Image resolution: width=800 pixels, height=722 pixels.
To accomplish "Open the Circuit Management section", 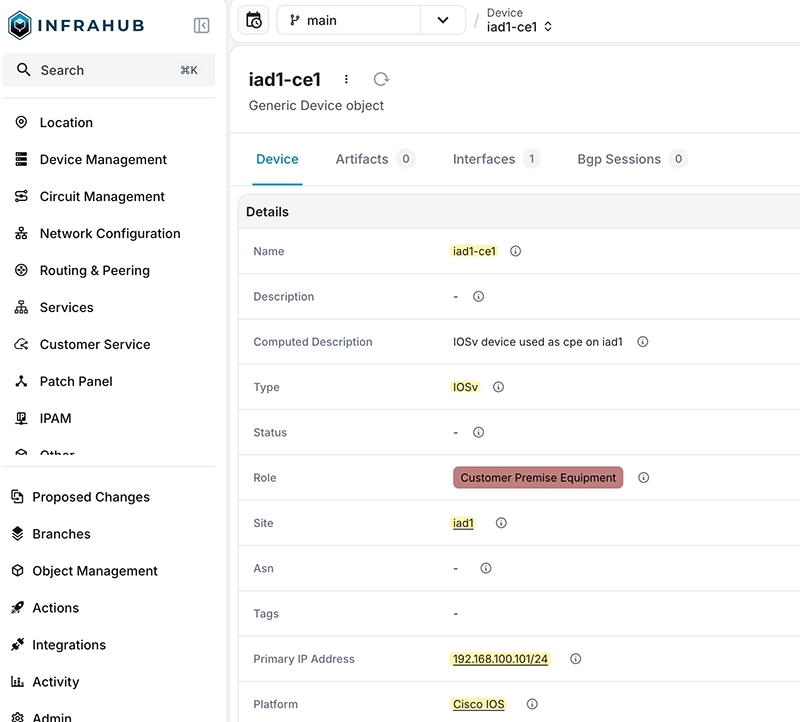I will pos(101,196).
